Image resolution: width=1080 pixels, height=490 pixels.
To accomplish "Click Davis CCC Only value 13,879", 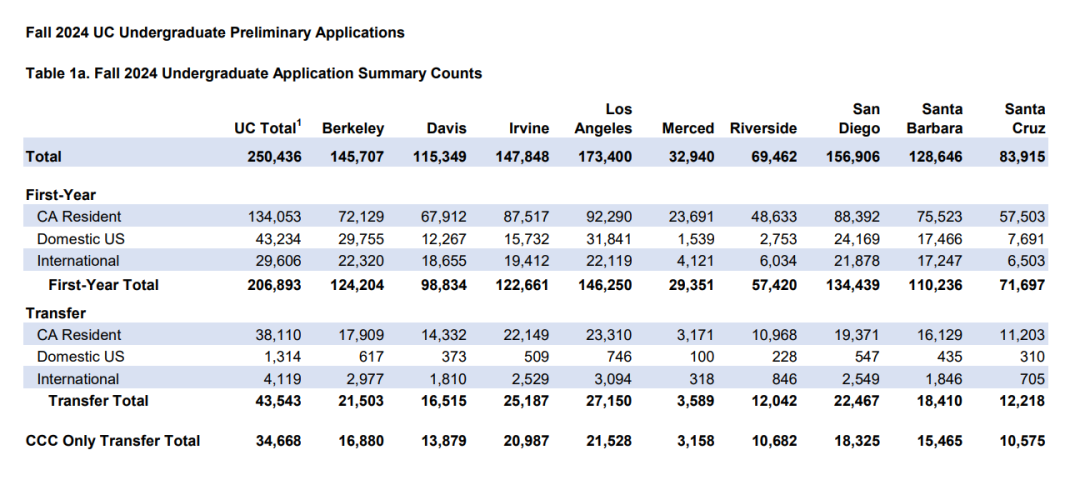I will coord(444,440).
